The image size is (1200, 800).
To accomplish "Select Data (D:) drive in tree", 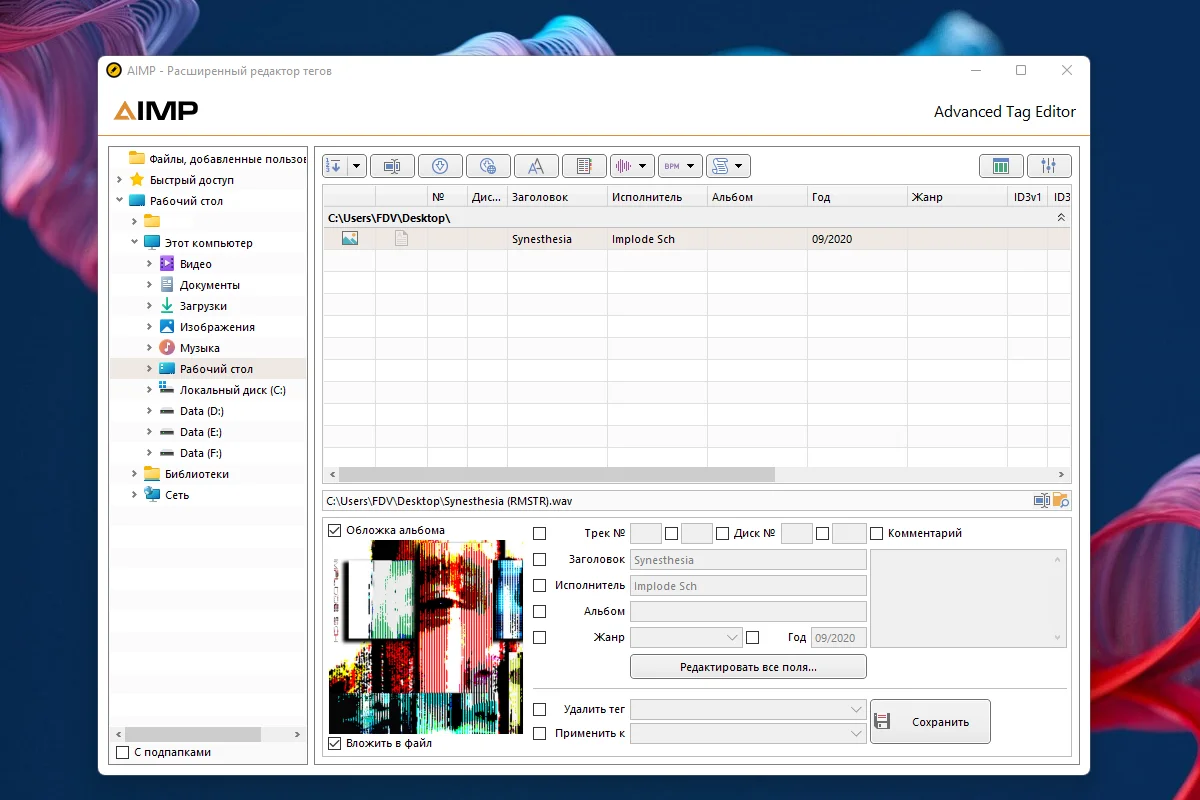I will 201,411.
